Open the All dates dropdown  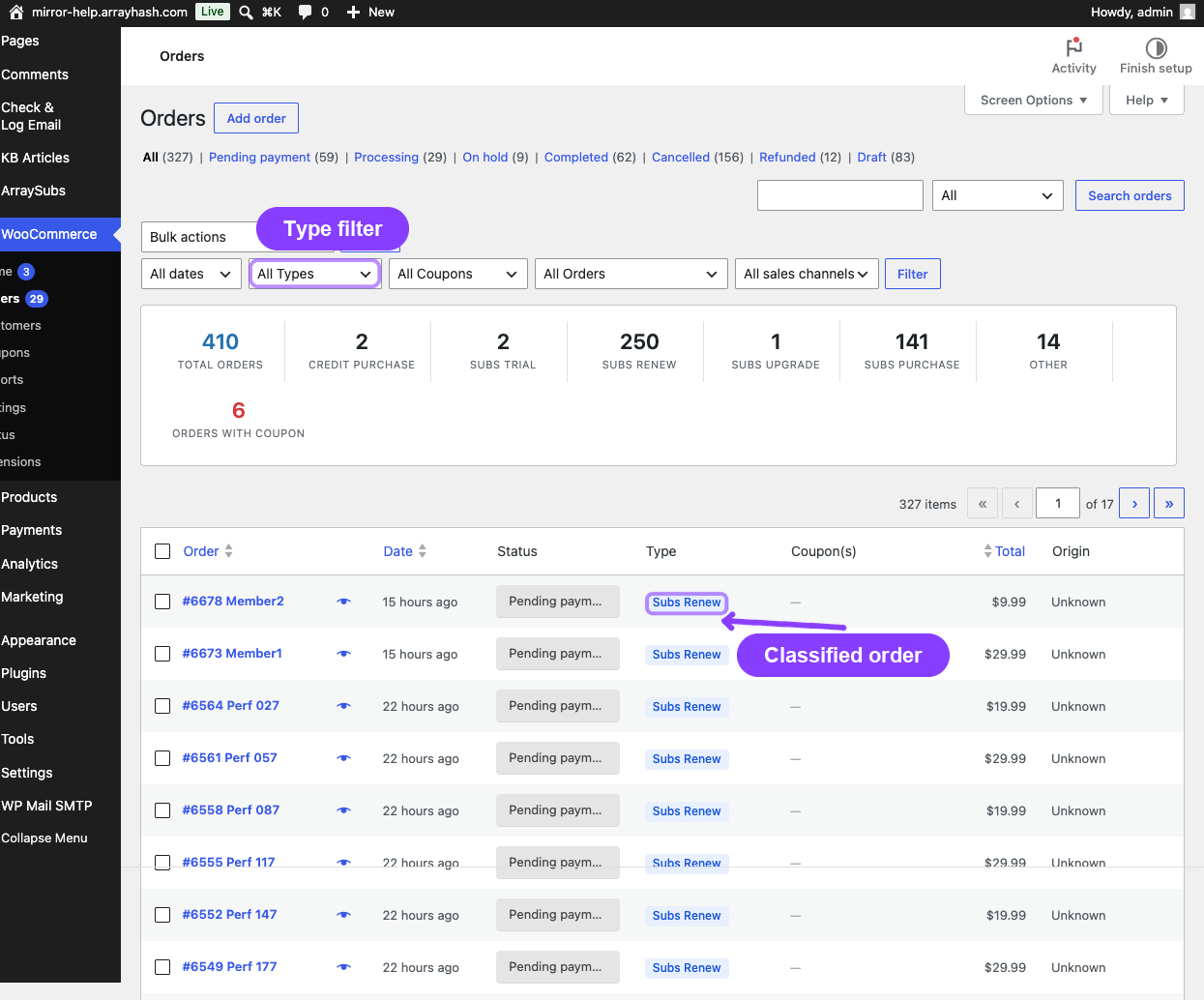[x=191, y=274]
